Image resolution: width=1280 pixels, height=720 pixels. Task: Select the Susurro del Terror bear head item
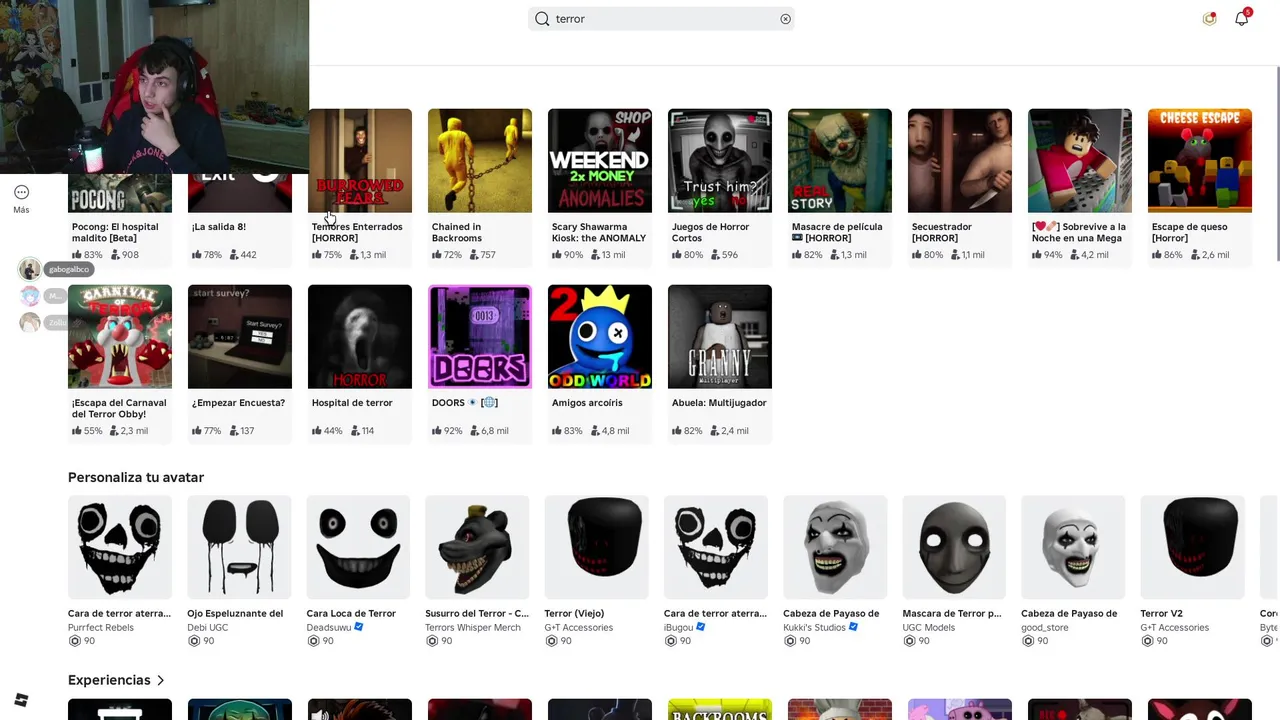click(477, 547)
